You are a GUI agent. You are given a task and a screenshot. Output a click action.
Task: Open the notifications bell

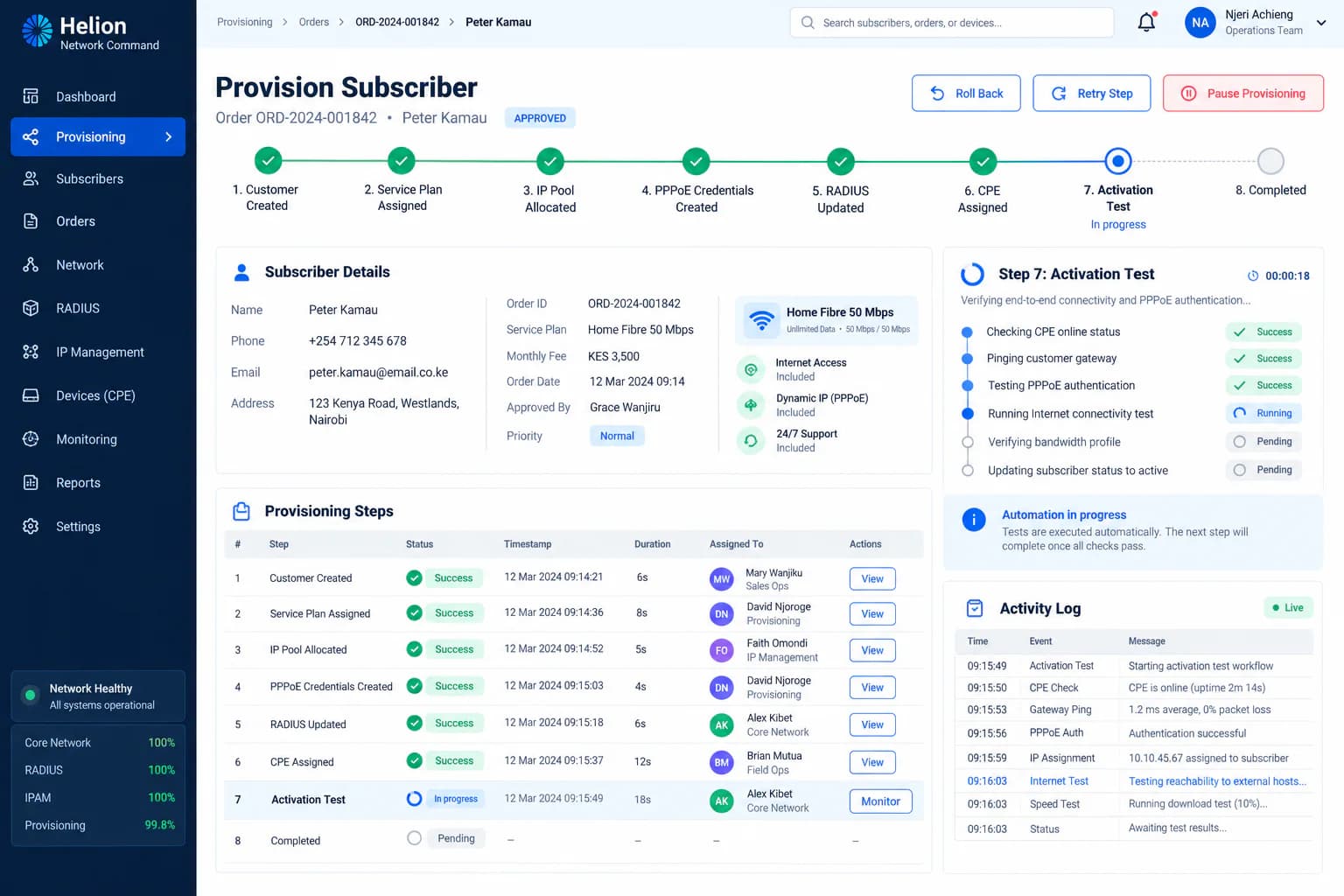[x=1146, y=22]
